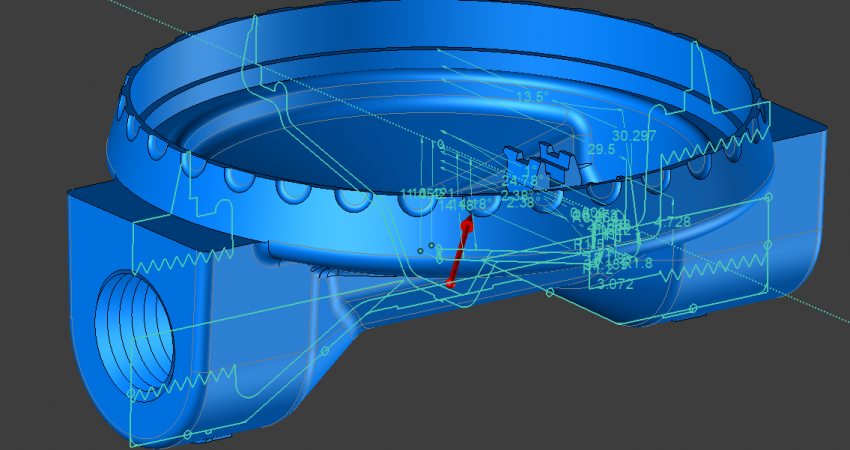Select the 30.297 dimension label

[633, 135]
